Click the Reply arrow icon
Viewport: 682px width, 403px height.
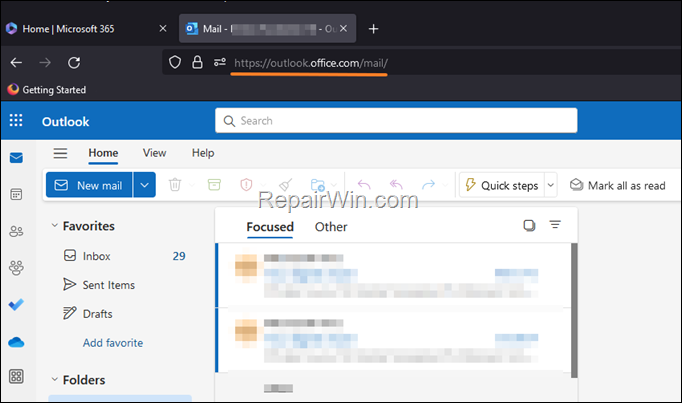(364, 185)
